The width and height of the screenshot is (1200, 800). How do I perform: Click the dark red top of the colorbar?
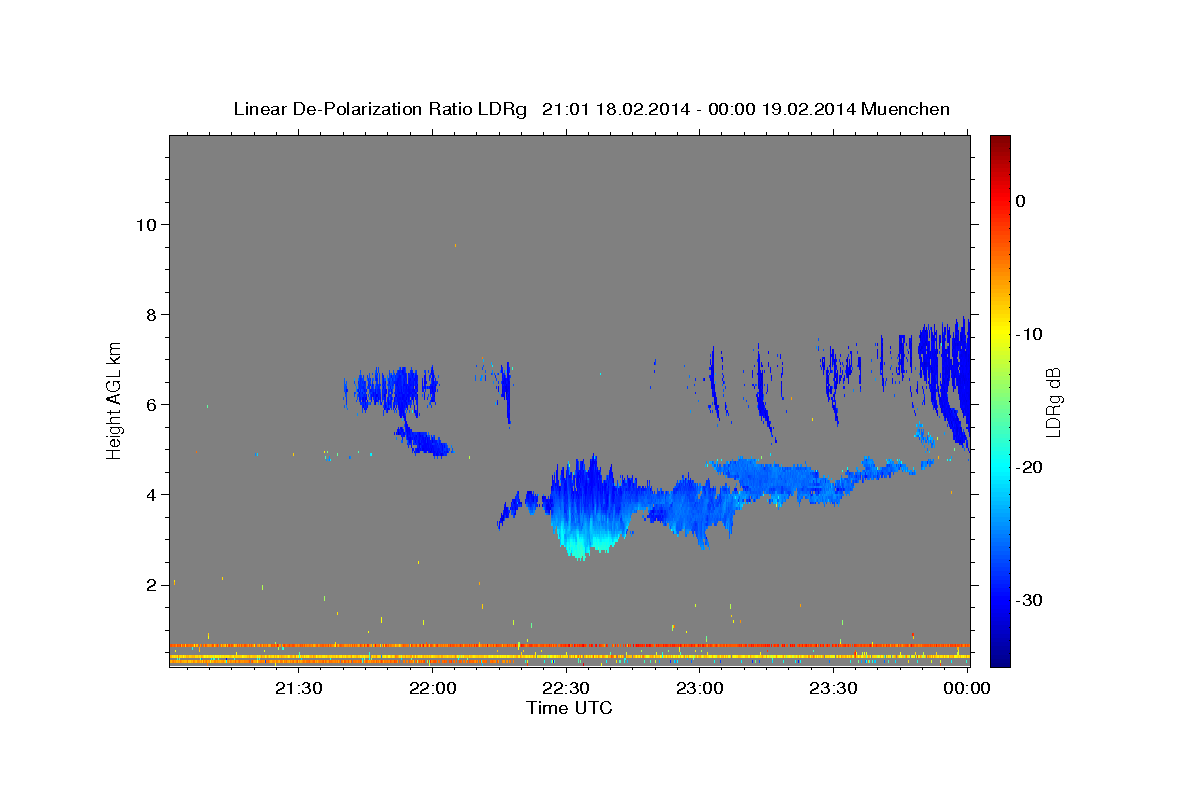coord(999,143)
